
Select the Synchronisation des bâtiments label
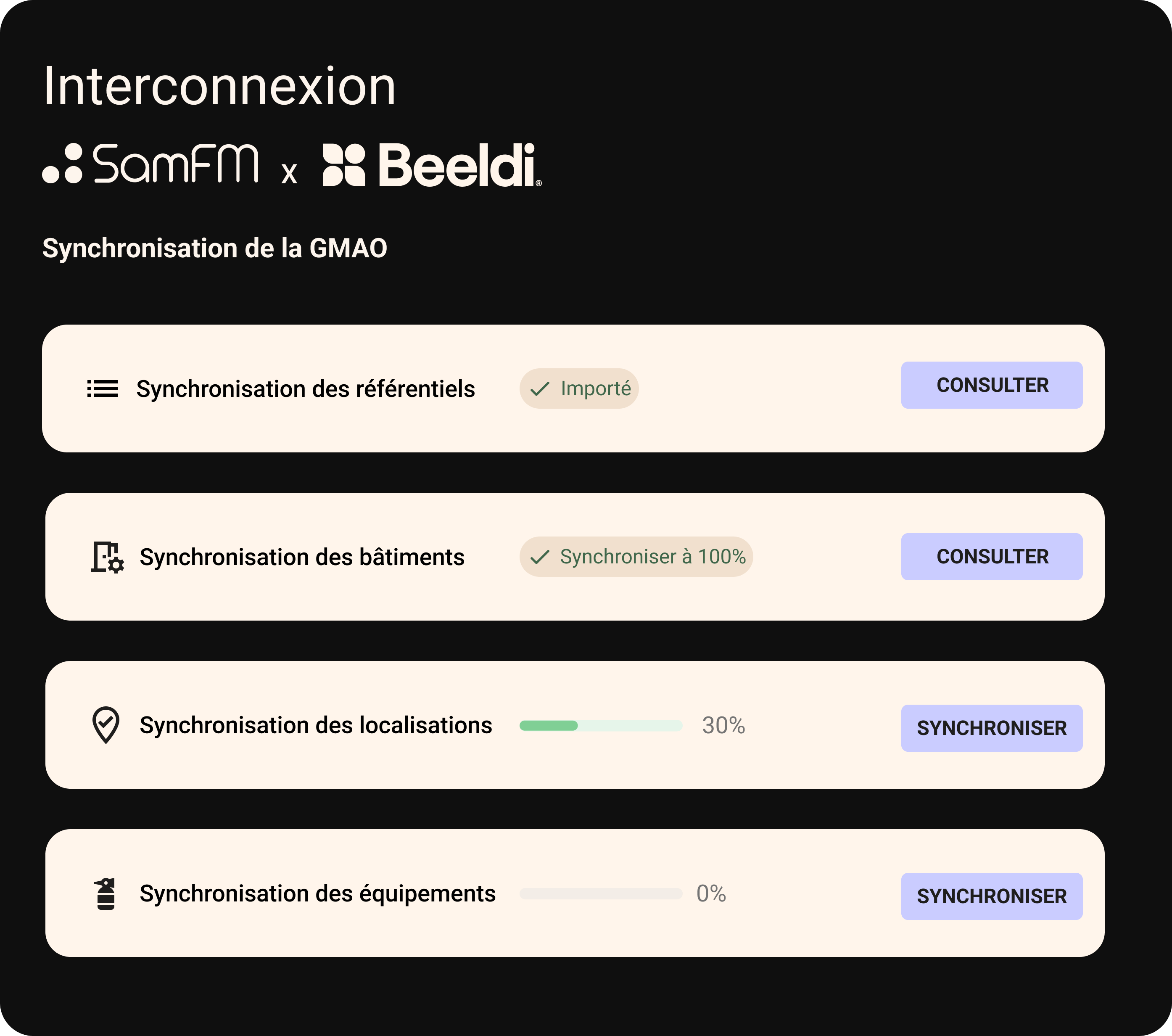point(302,557)
